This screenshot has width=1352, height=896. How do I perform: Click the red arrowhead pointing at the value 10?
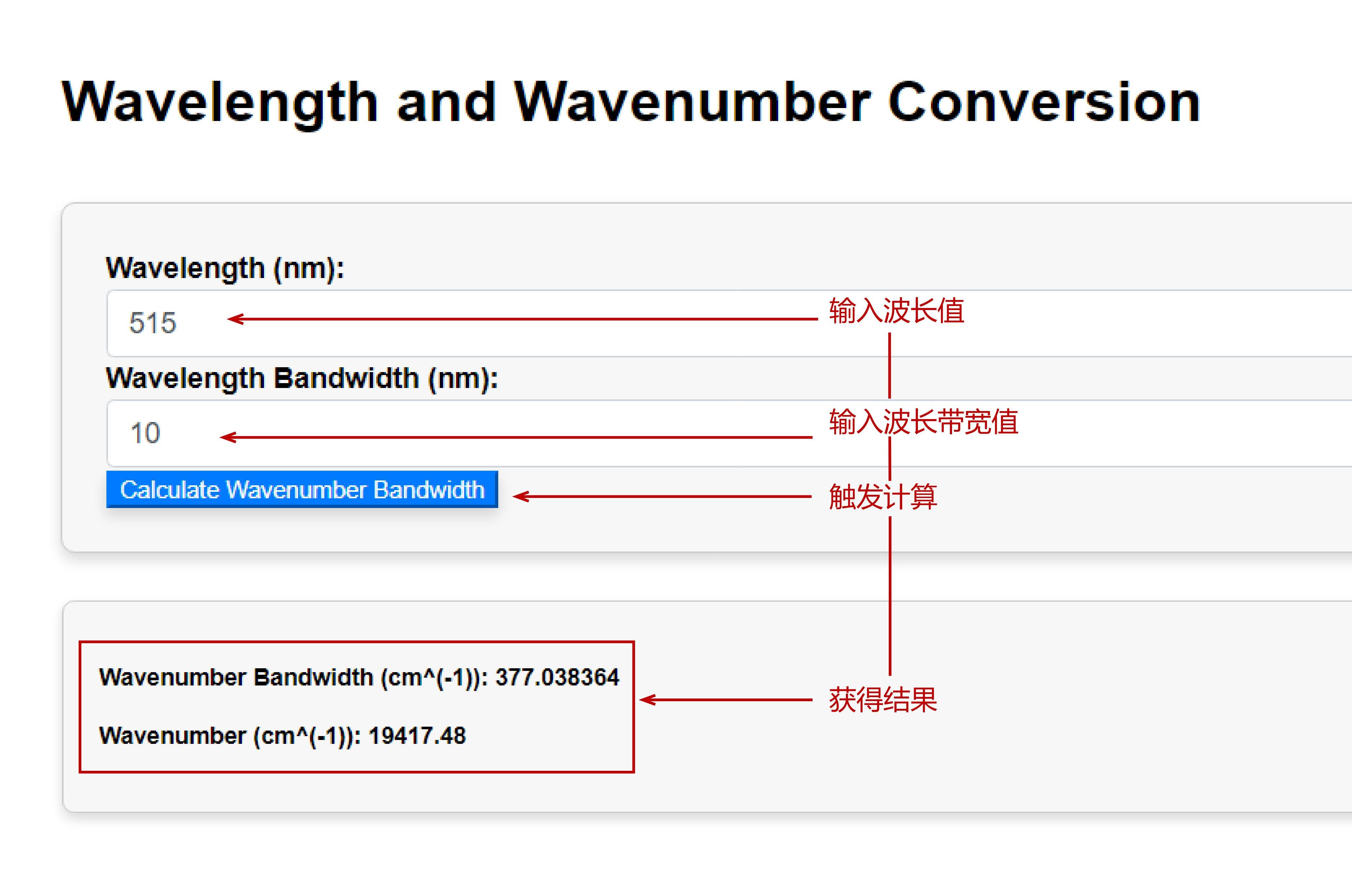(227, 438)
